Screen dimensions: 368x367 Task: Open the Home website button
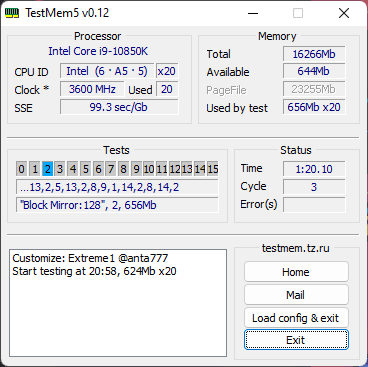[x=296, y=272]
